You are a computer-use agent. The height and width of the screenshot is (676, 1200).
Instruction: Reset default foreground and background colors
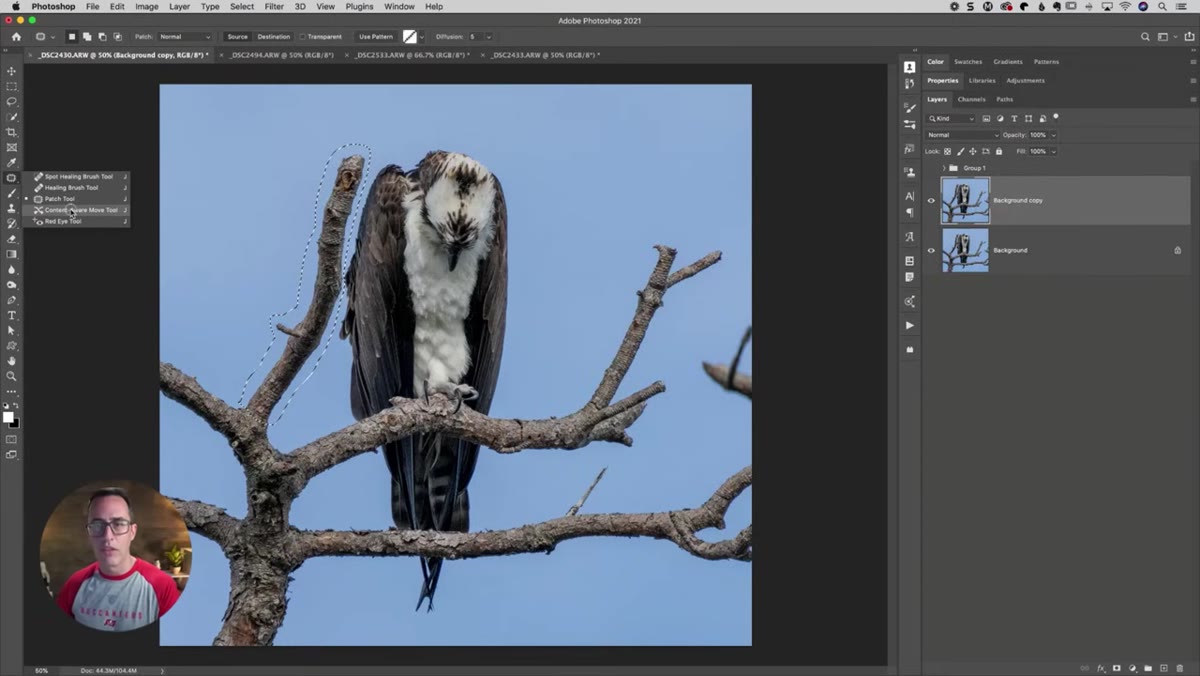6,406
